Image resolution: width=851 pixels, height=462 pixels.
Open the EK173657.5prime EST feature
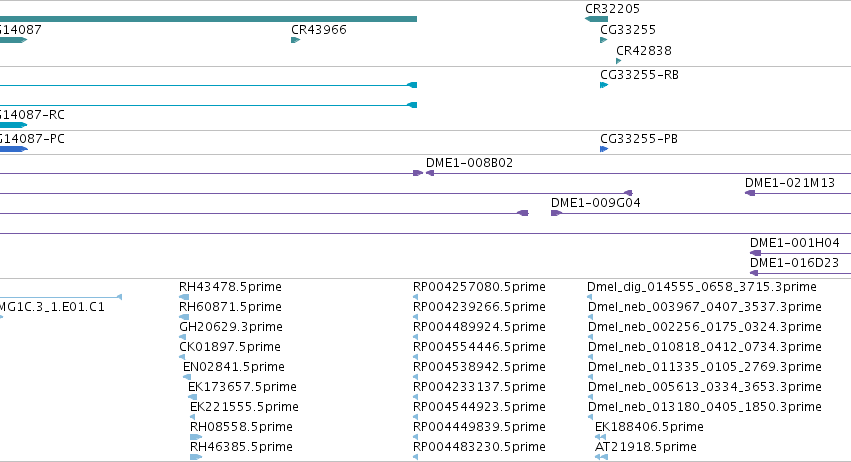[242, 387]
